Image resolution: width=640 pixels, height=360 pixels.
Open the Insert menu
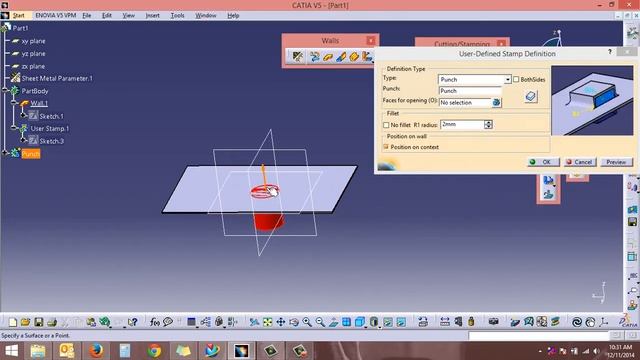pyautogui.click(x=153, y=16)
